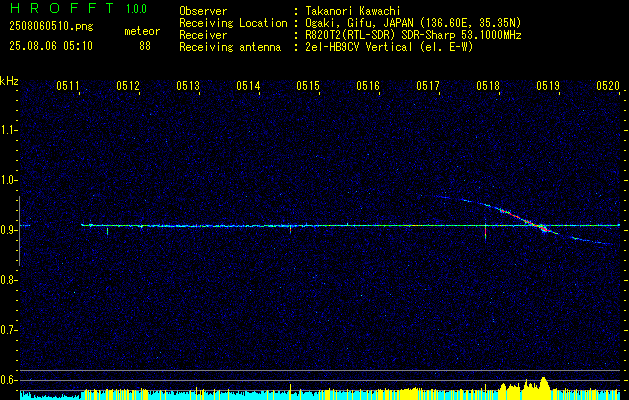Viewport: 629px width, 400px height.
Task: Click the version number 1.0.0
Action: click(136, 8)
